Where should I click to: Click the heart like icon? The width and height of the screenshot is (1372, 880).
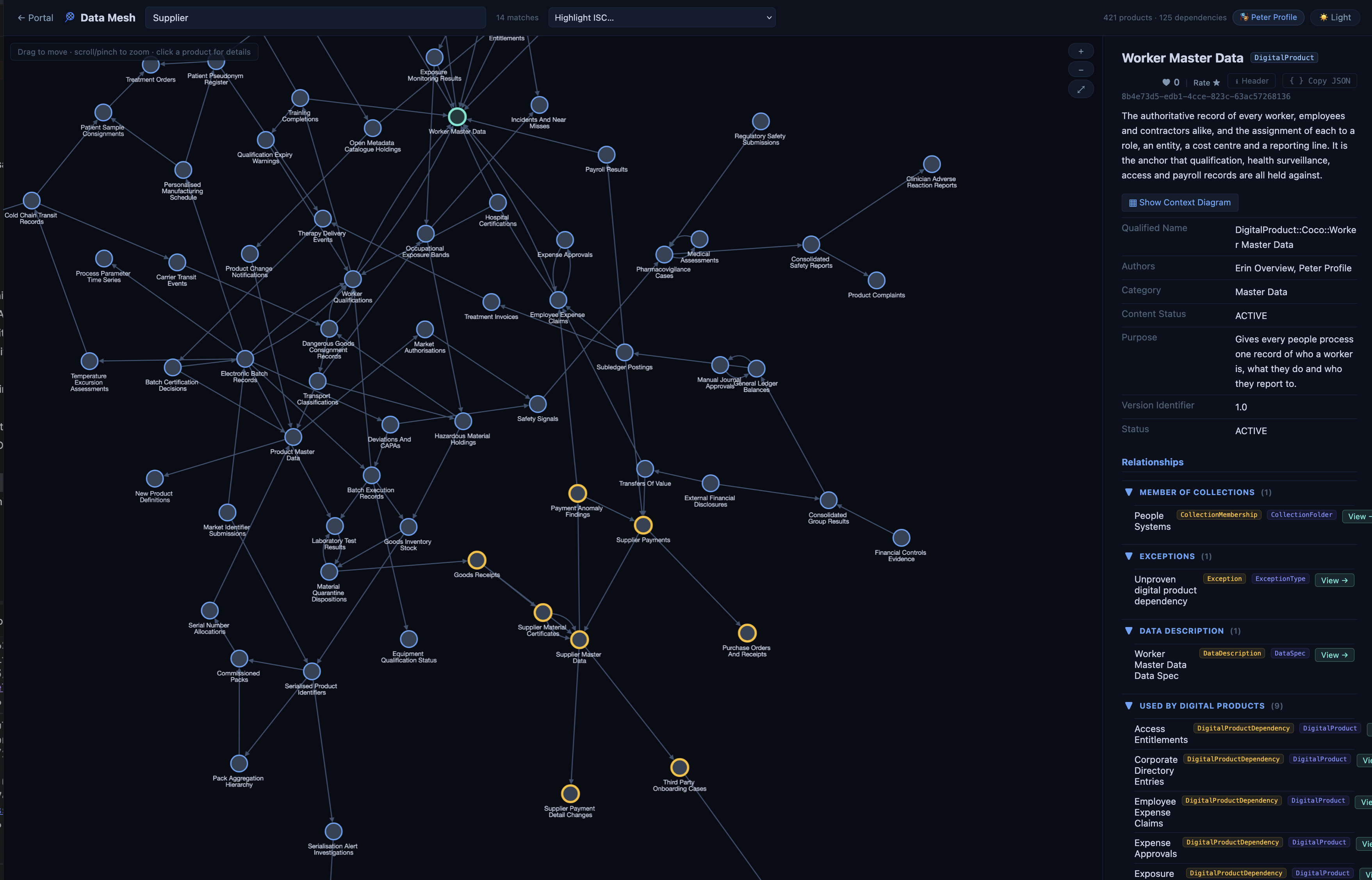click(1166, 82)
